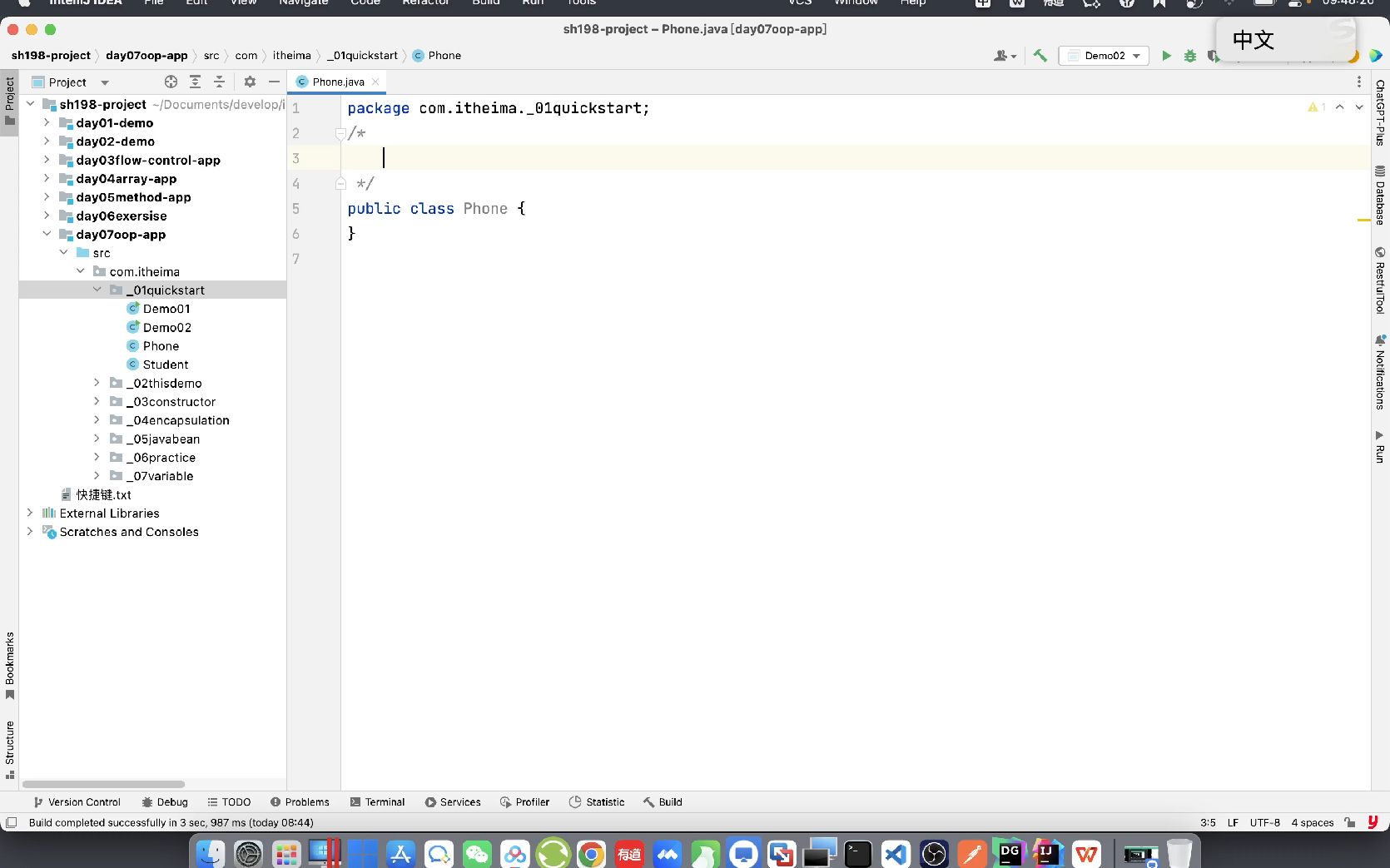
Task: Toggle the Structure tool window button
Action: [x=9, y=750]
